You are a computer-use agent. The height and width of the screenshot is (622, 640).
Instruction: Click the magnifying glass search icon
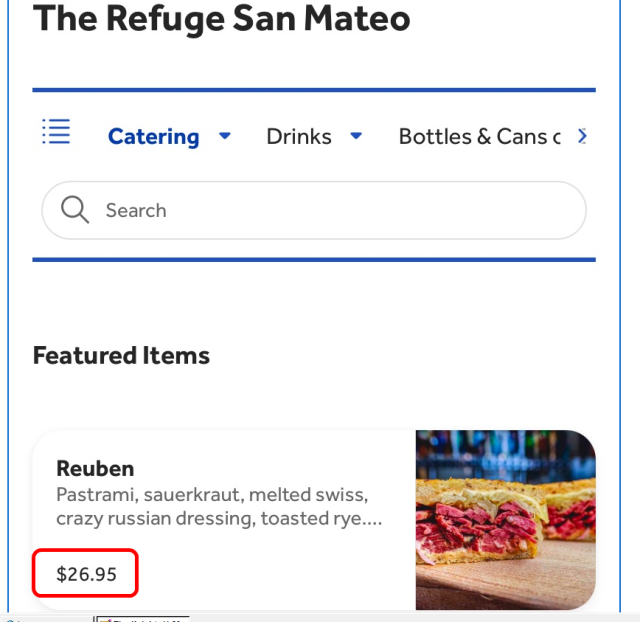tap(75, 210)
